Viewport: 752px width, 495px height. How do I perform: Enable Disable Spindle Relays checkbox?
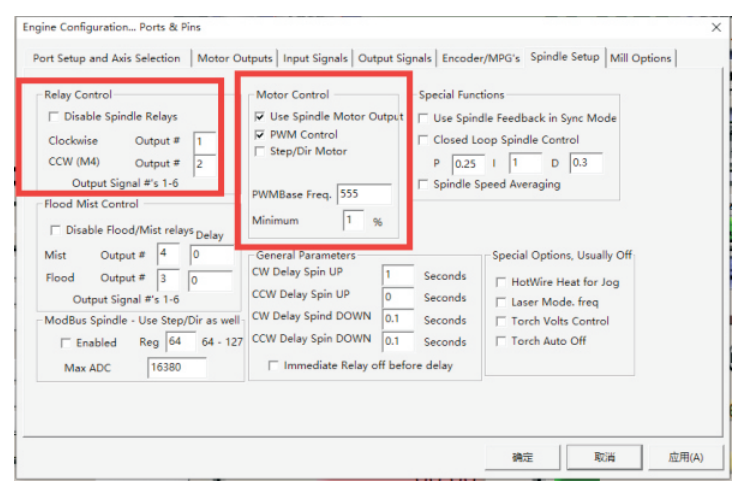[54, 117]
